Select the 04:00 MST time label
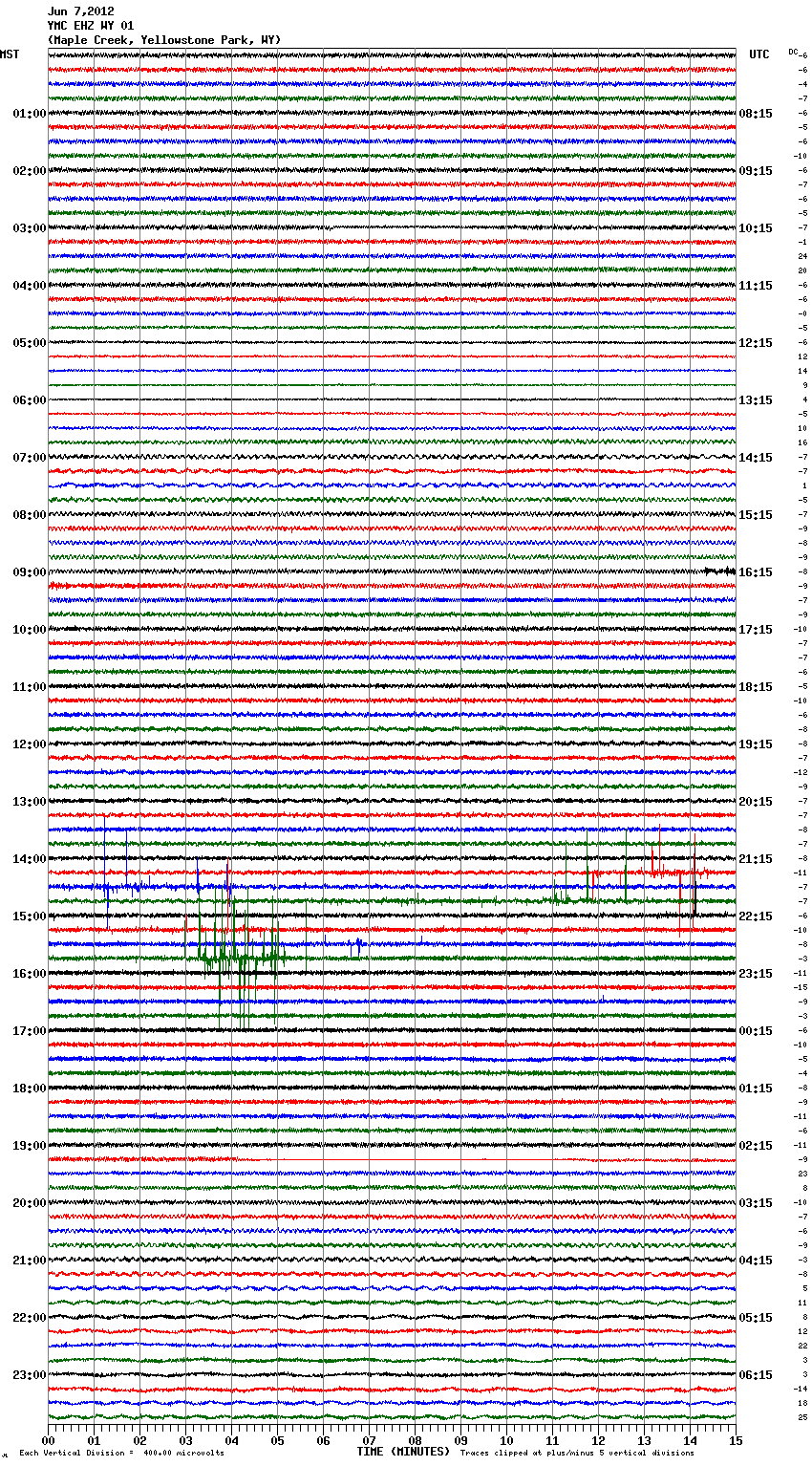Image resolution: width=812 pixels, height=1466 pixels. (30, 286)
